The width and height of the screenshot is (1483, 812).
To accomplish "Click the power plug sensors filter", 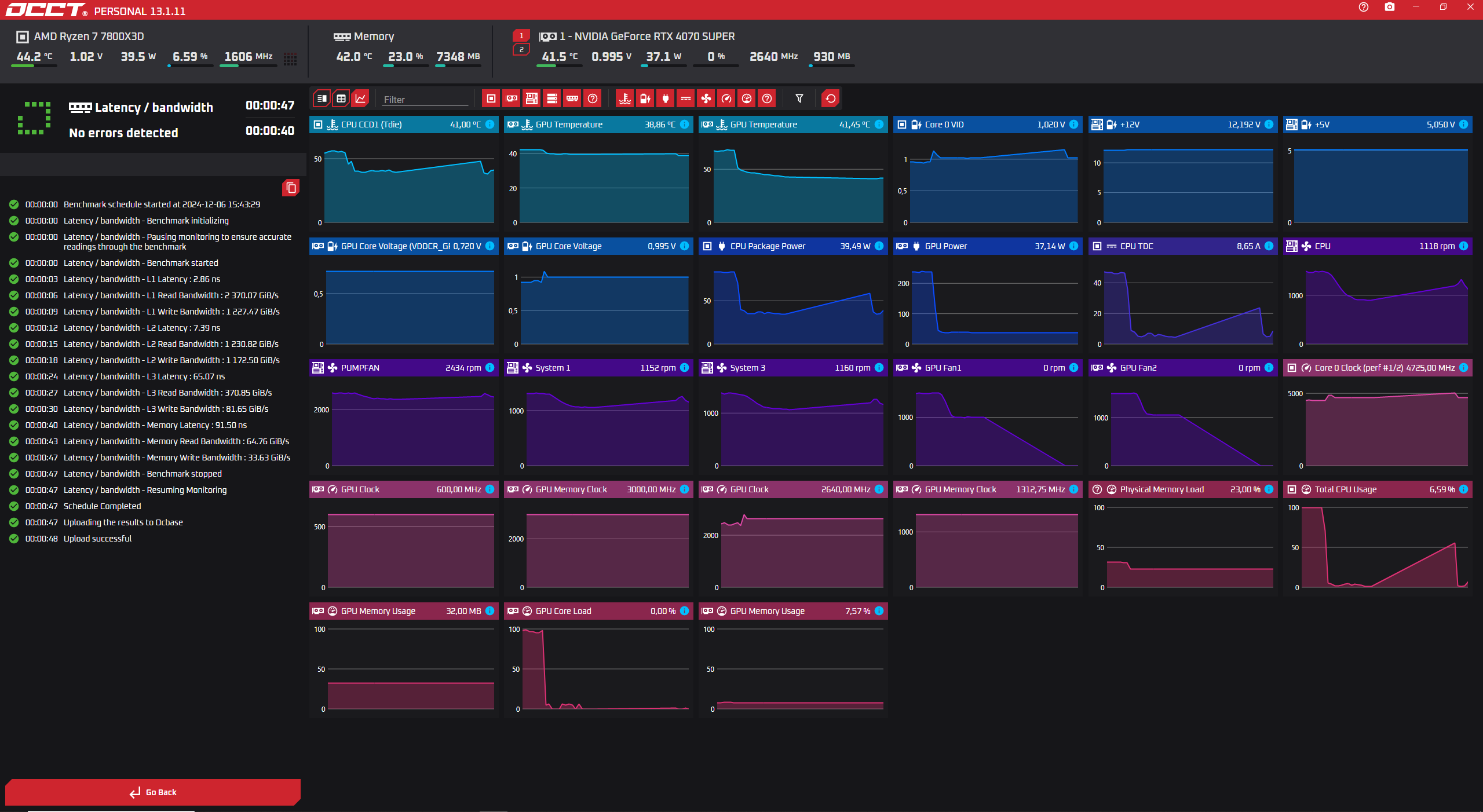I will pyautogui.click(x=665, y=98).
